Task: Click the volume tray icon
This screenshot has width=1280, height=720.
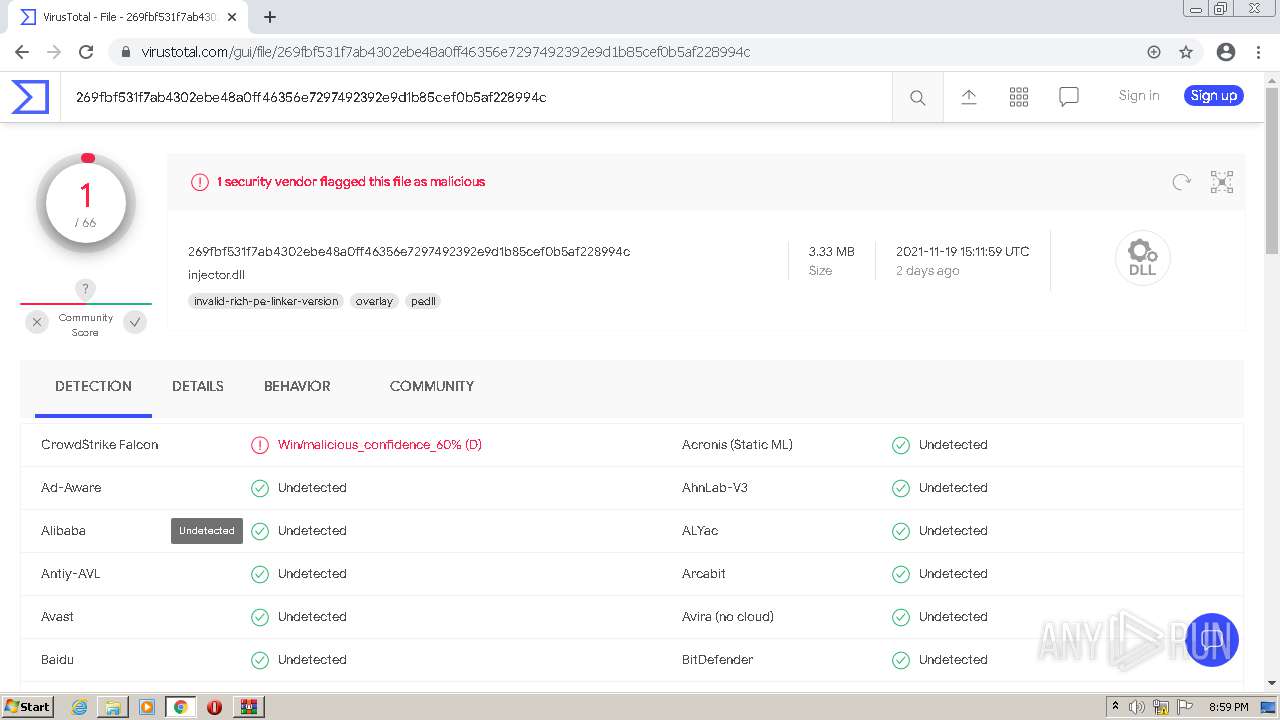Action: click(x=1137, y=707)
